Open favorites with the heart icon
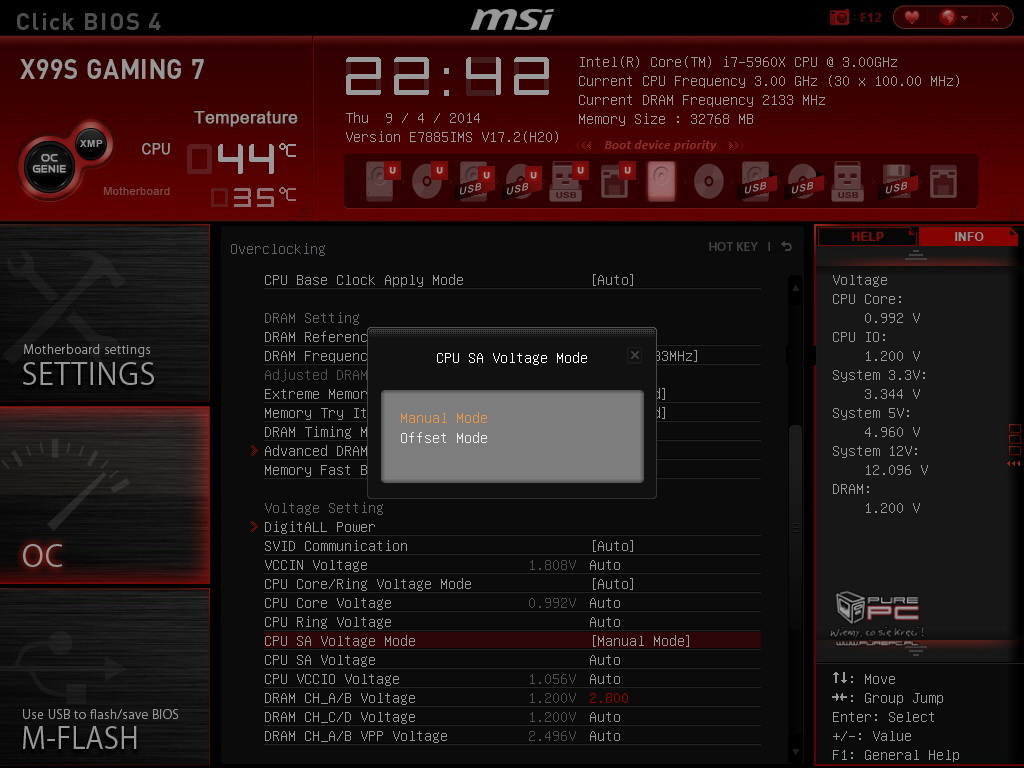Screen dimensions: 1024x768 912,17
